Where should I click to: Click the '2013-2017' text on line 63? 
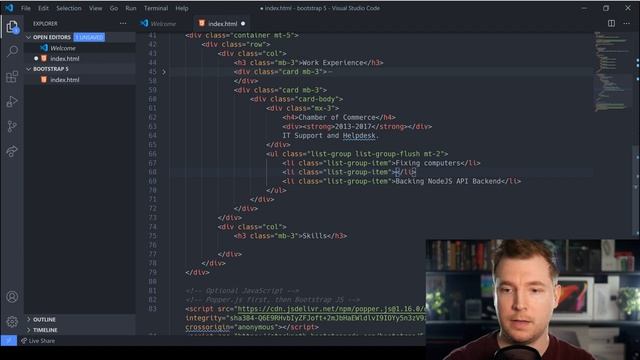point(353,127)
